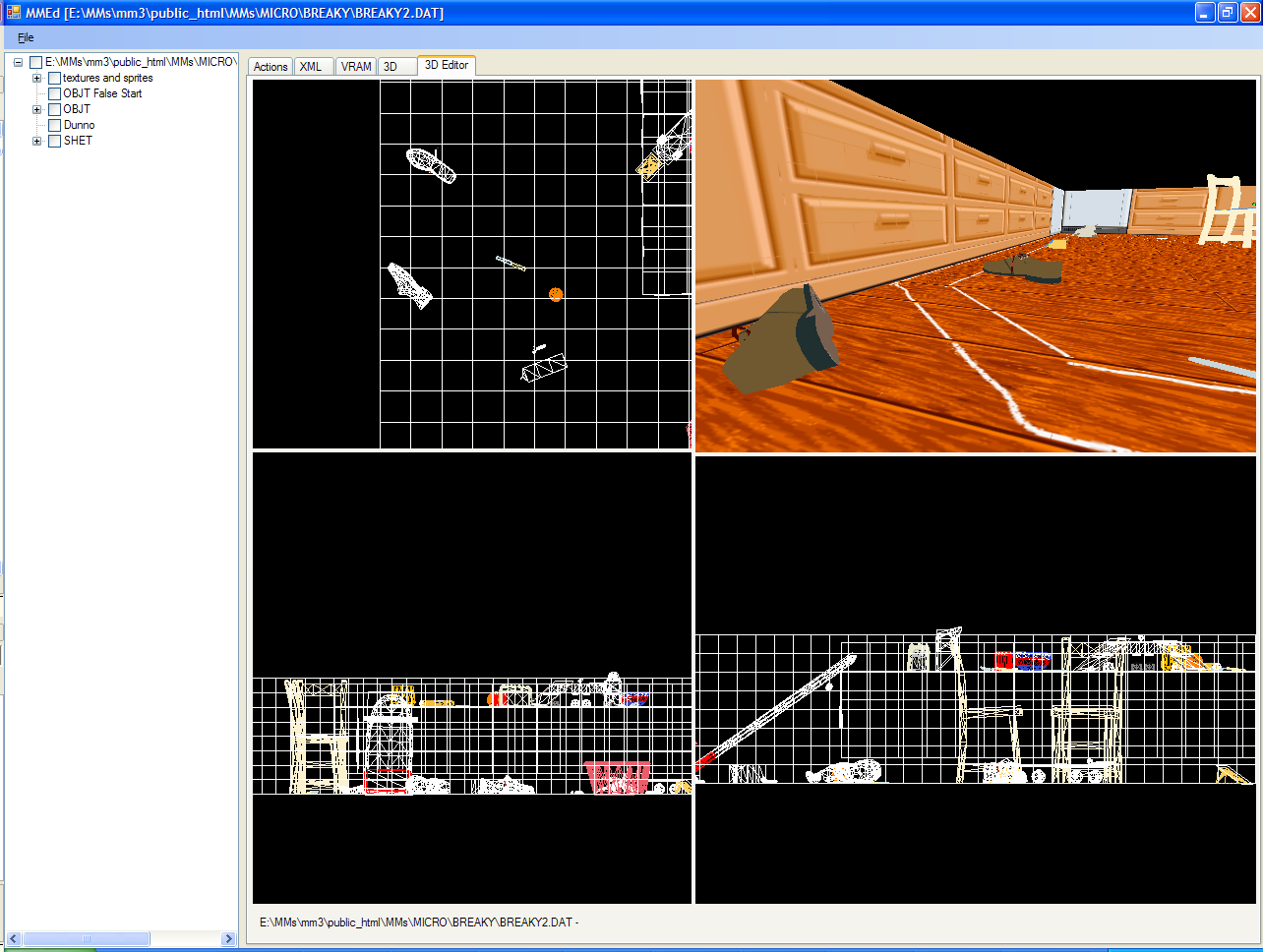Open the XML tab

311,67
